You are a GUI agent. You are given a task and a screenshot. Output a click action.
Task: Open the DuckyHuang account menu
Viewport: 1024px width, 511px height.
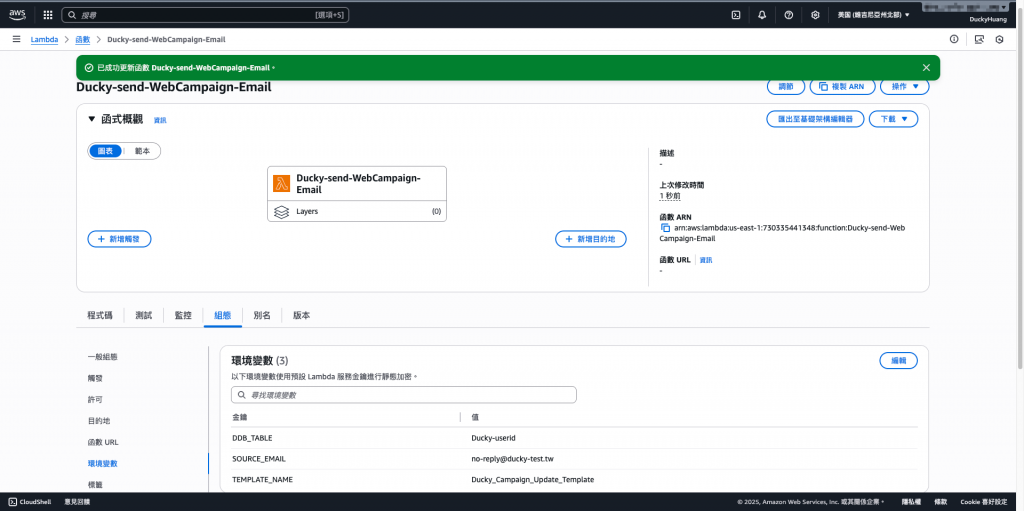coord(987,20)
